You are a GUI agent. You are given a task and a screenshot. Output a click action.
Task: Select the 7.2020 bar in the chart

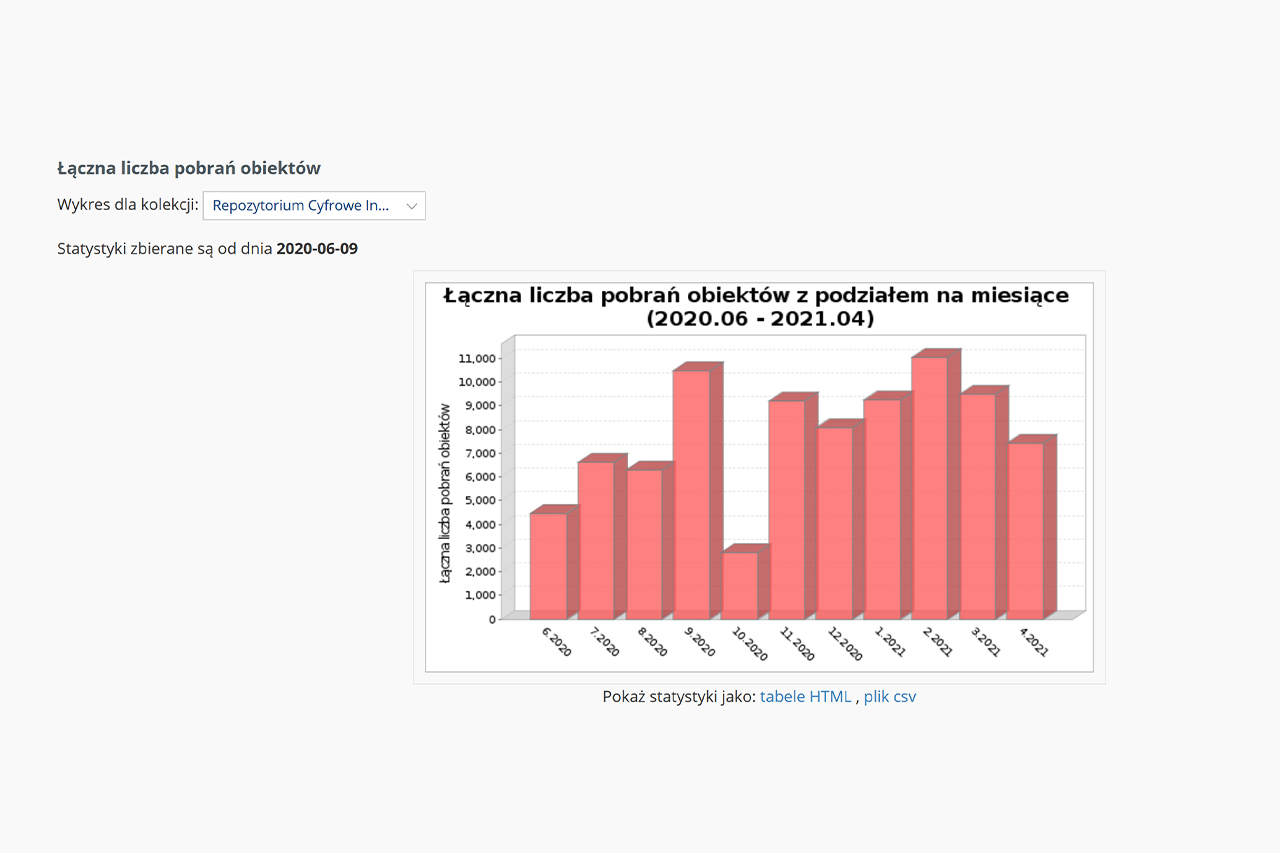pos(596,540)
